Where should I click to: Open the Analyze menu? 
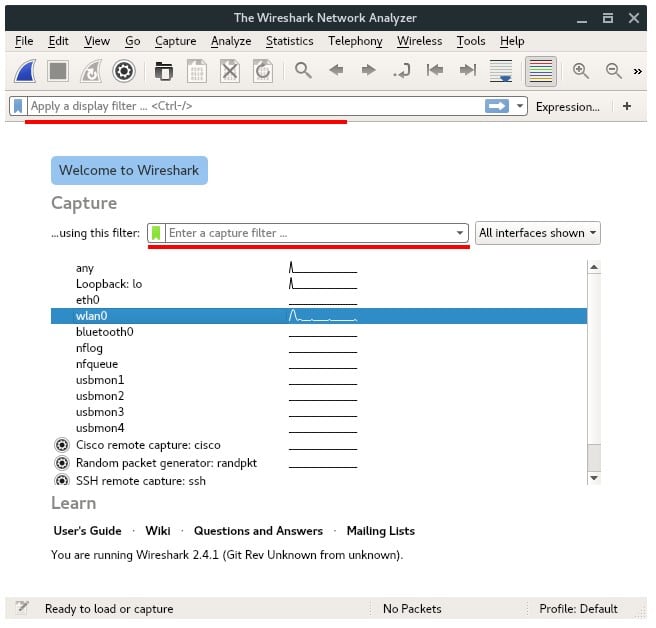(x=231, y=41)
